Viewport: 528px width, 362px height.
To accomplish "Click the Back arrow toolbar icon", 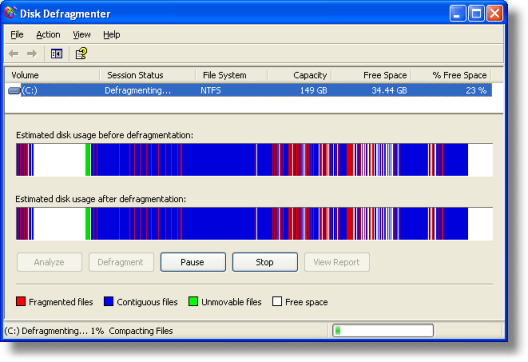I will [x=14, y=54].
